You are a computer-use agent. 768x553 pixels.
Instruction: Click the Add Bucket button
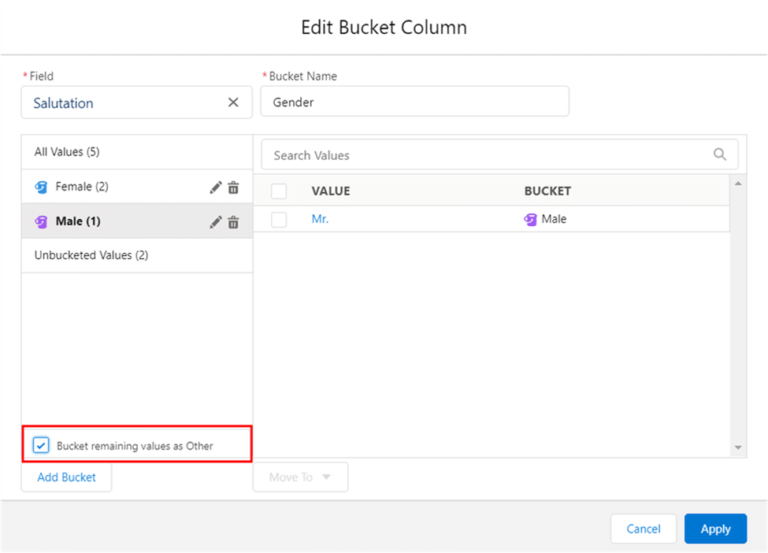coord(67,477)
